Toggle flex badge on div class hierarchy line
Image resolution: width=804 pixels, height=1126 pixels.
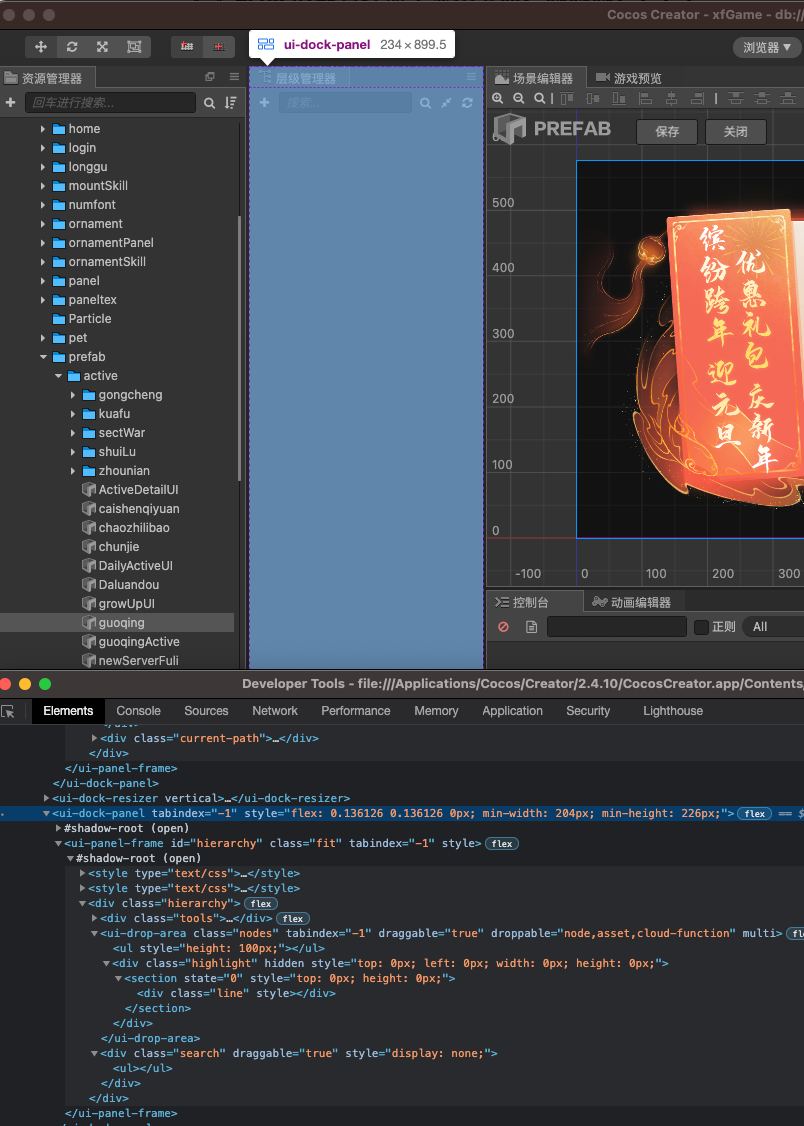261,903
